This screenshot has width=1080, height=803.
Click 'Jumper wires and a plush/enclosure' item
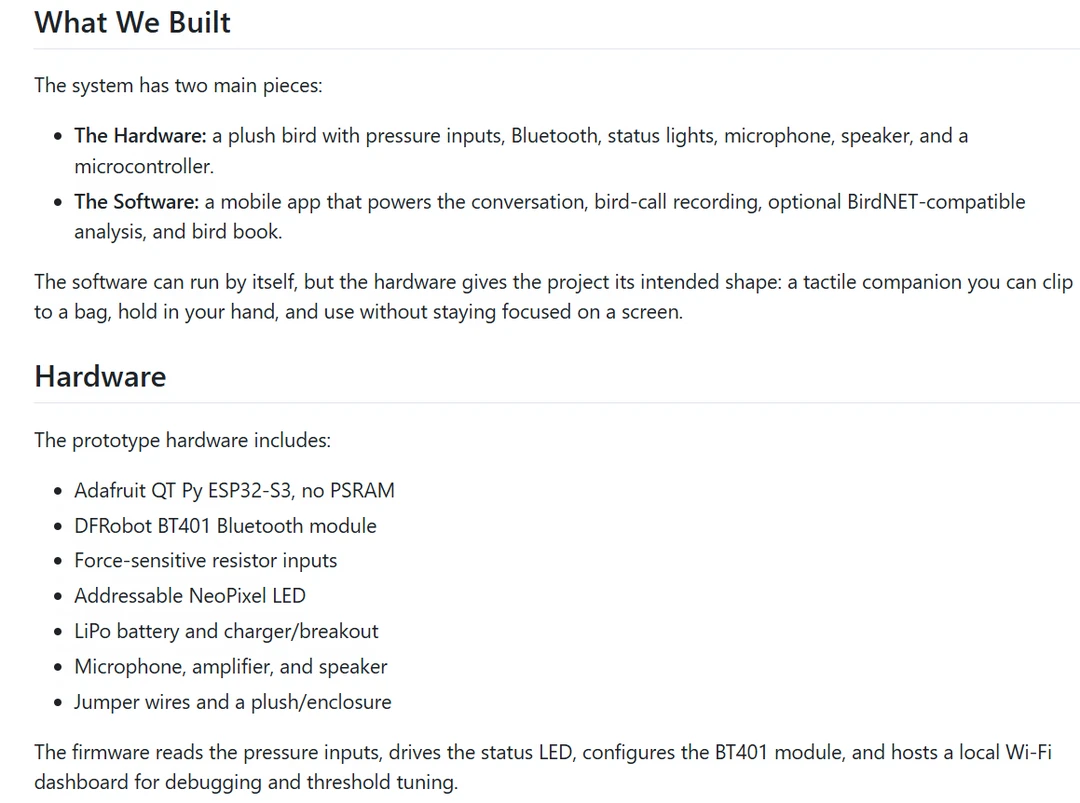coord(233,702)
